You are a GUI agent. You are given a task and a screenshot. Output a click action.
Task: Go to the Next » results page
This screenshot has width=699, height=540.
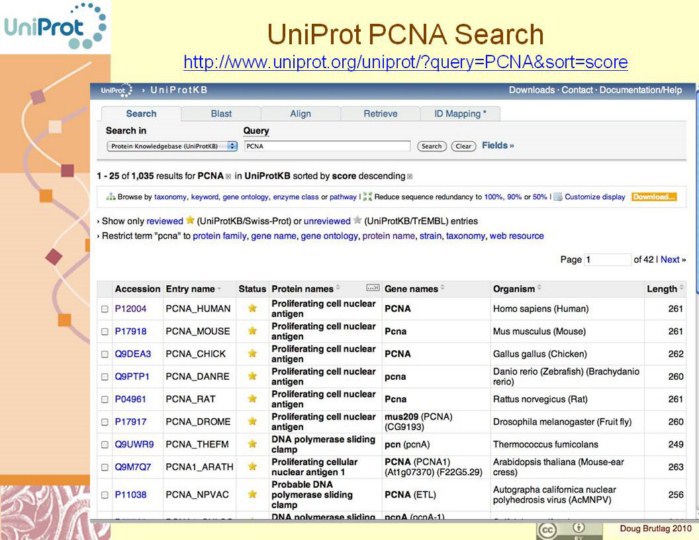click(x=673, y=260)
